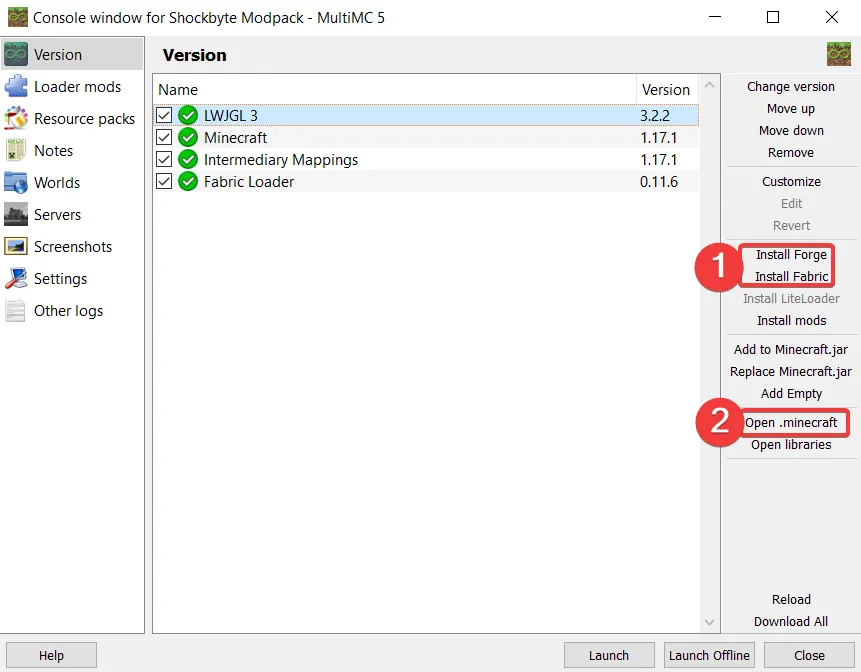Screen dimensions: 861x672
Task: Maximize the MultiMC window
Action: (x=773, y=17)
